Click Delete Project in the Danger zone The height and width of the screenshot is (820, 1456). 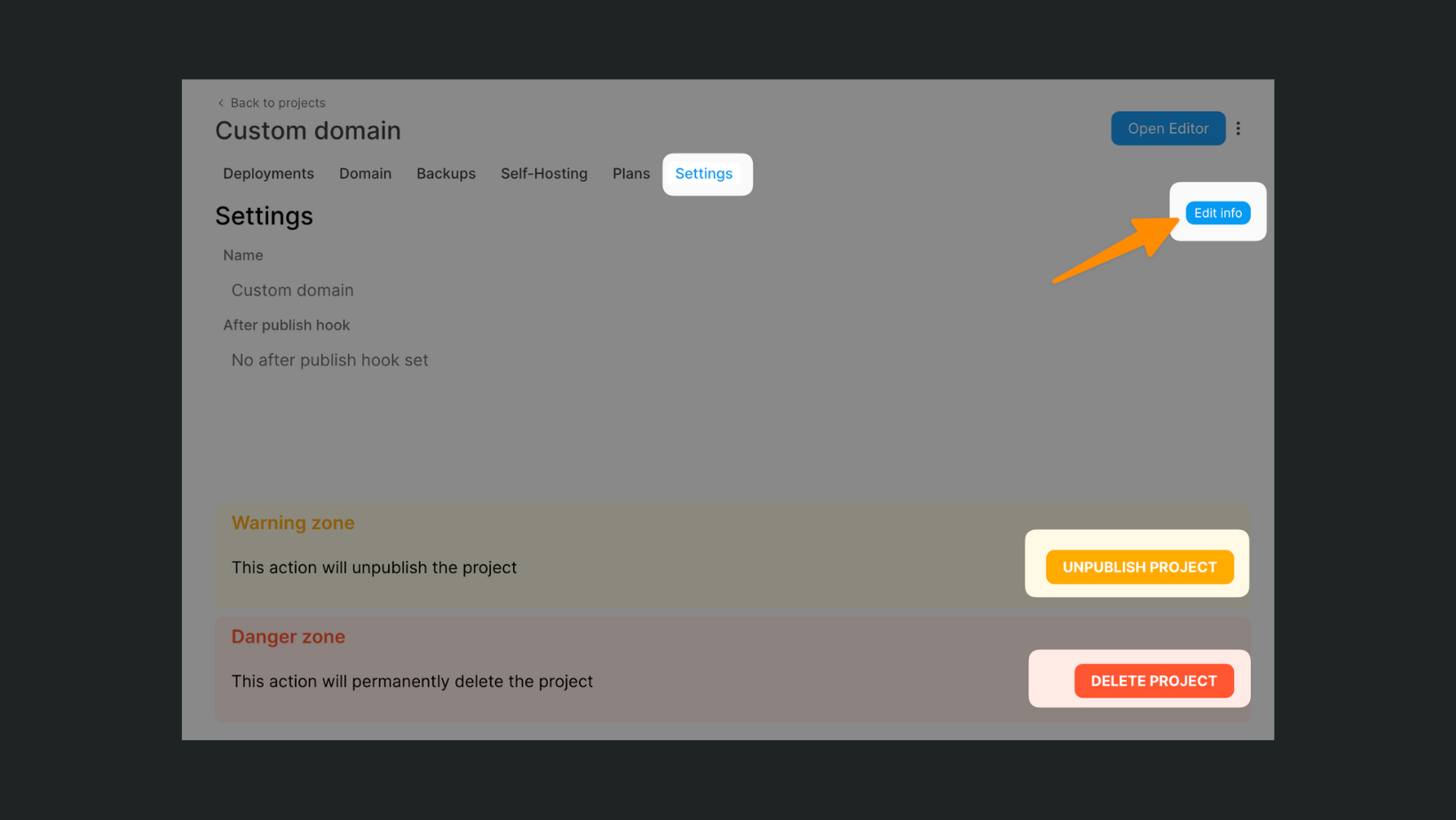pos(1153,681)
